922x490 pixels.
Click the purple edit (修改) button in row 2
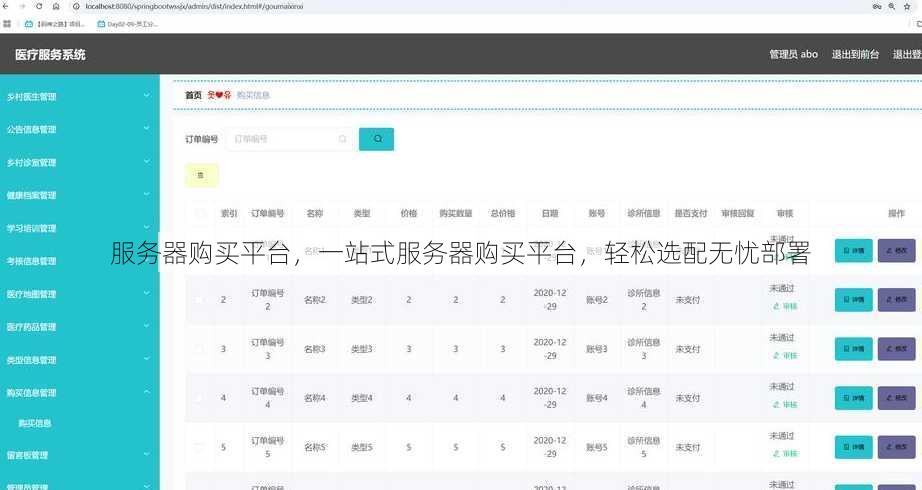pos(897,299)
